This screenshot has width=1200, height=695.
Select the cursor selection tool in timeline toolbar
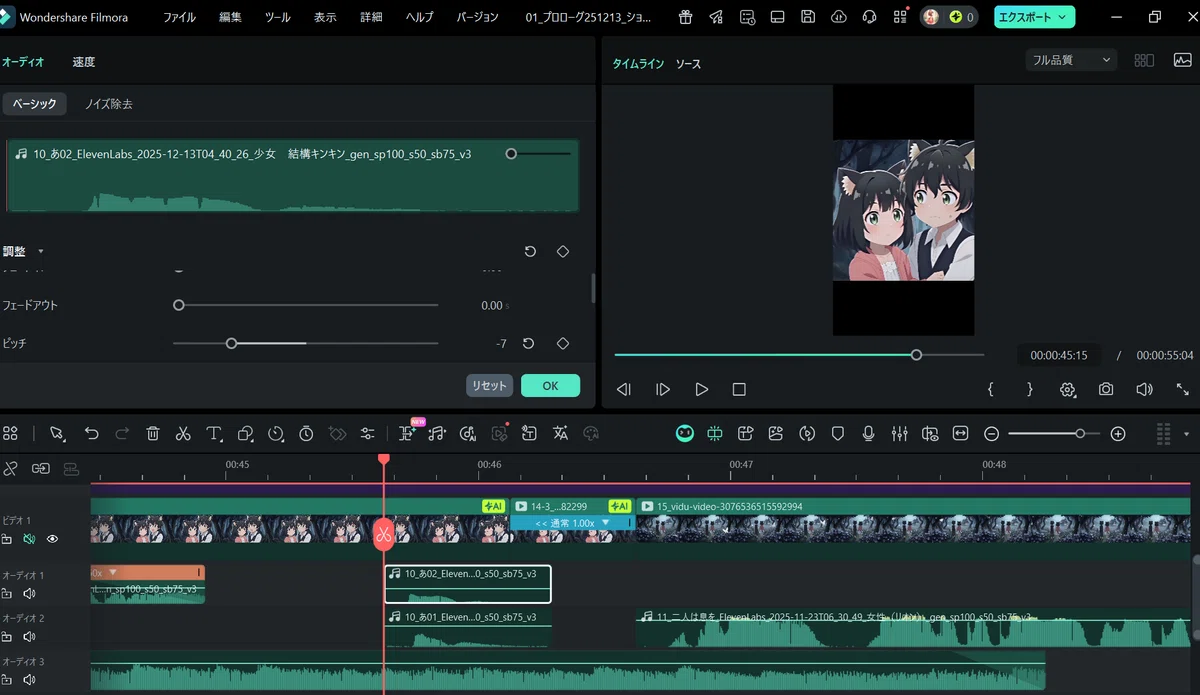[57, 434]
